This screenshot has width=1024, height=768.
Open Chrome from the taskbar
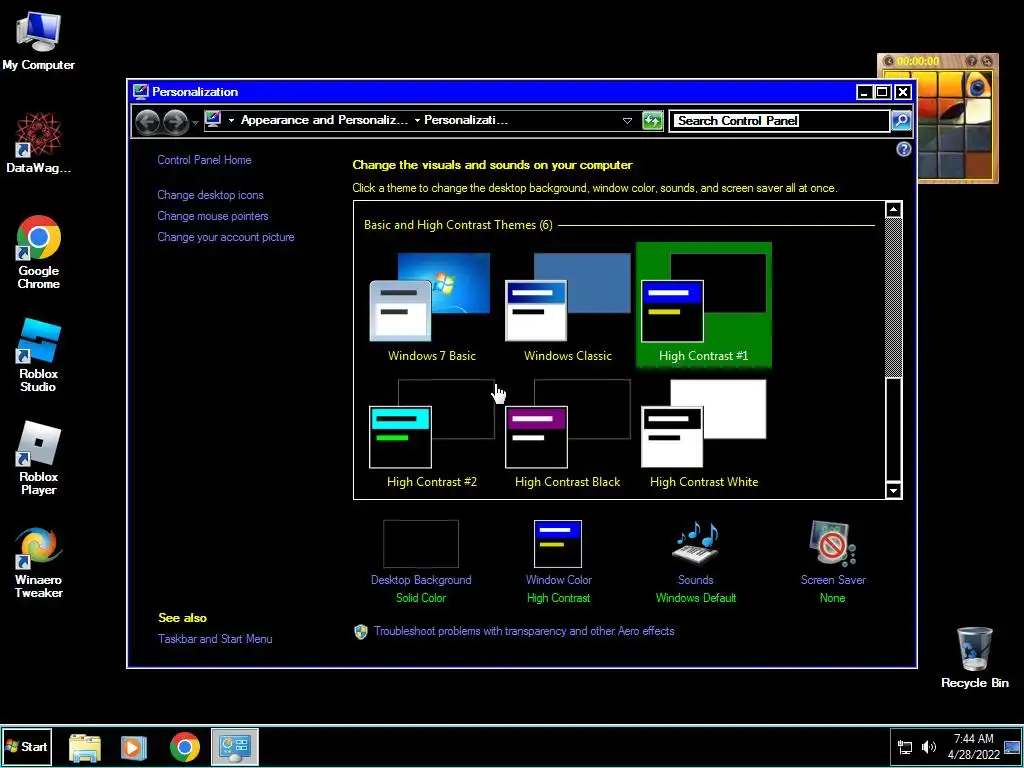(185, 747)
